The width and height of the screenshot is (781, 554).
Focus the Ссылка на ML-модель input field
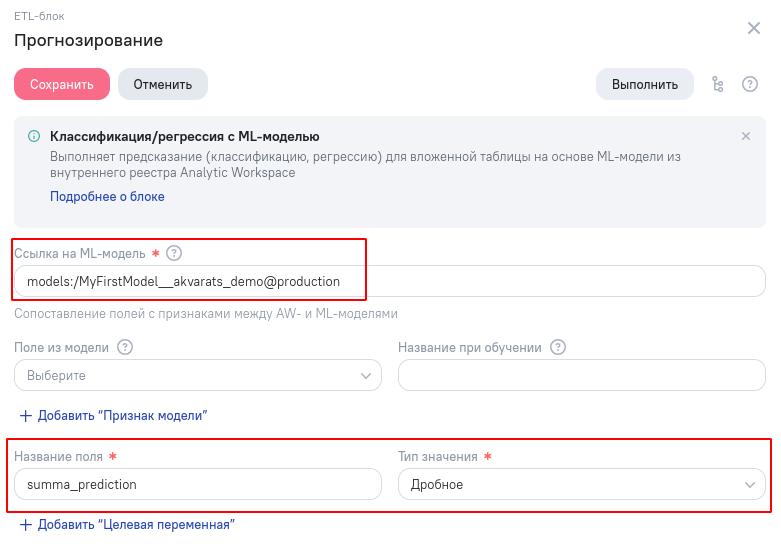pyautogui.click(x=390, y=281)
